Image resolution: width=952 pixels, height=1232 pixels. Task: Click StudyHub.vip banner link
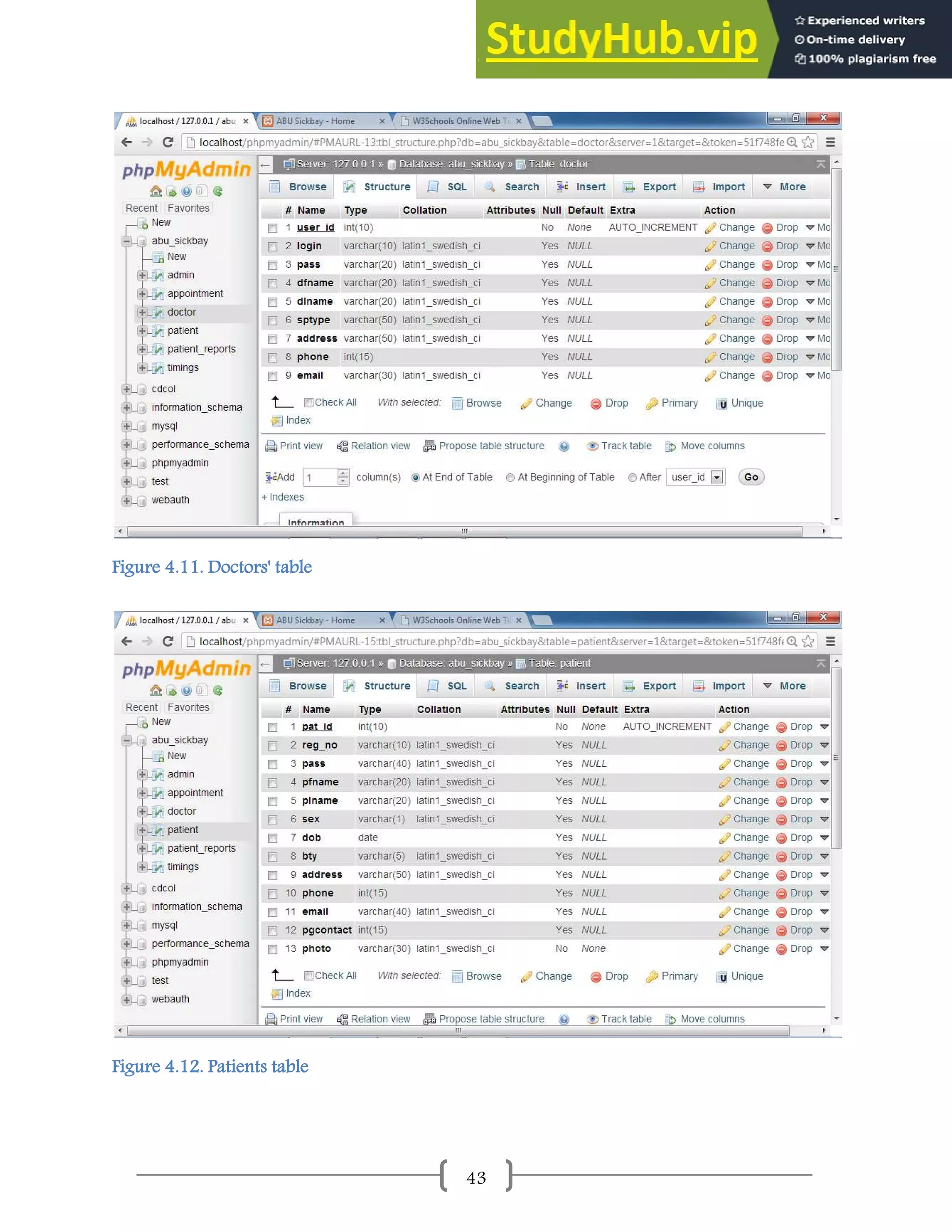(x=621, y=40)
